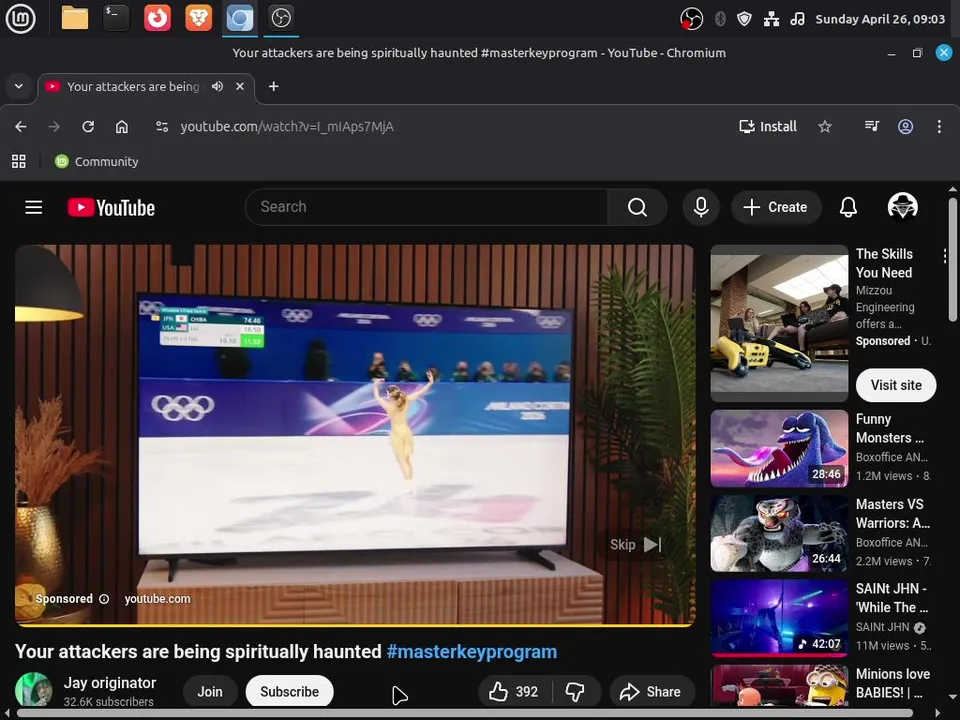Bookmark this page with the star
The image size is (960, 720).
point(825,127)
